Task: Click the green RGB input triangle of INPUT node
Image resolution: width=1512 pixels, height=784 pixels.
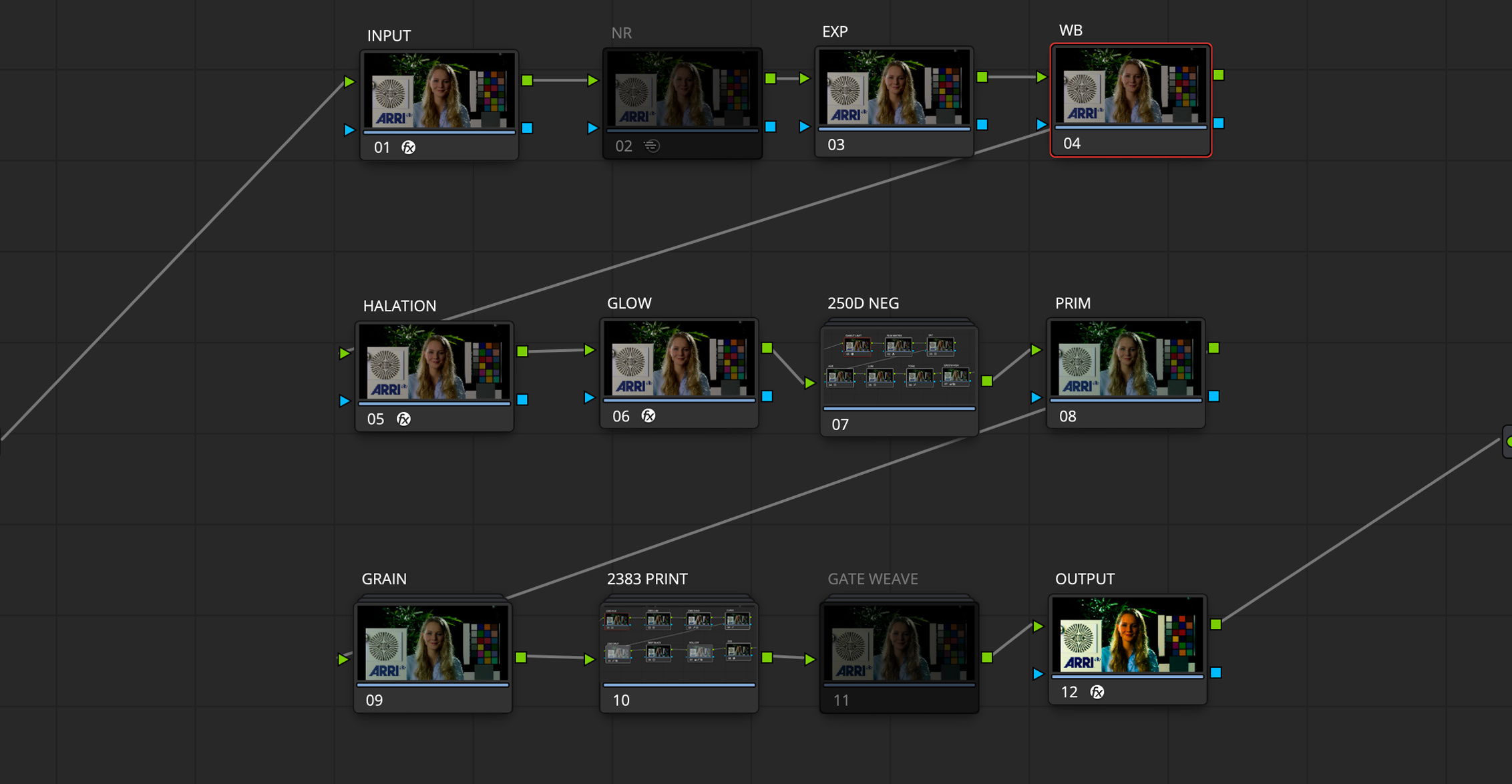Action: [x=349, y=81]
